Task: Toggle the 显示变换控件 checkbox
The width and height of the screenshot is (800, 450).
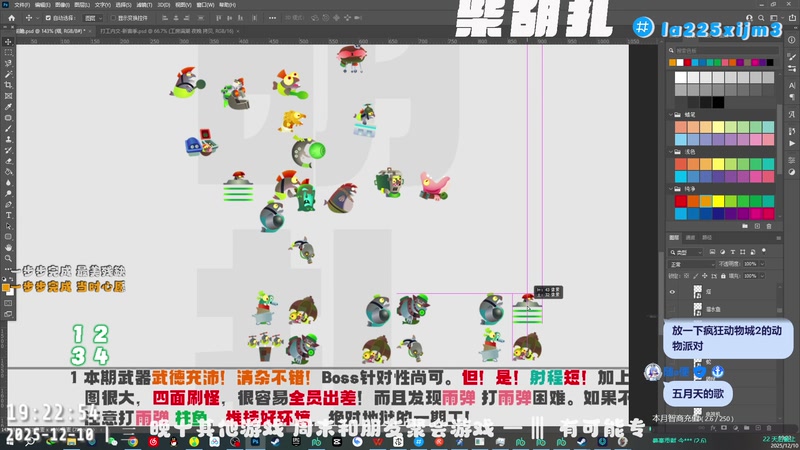Action: 113,18
